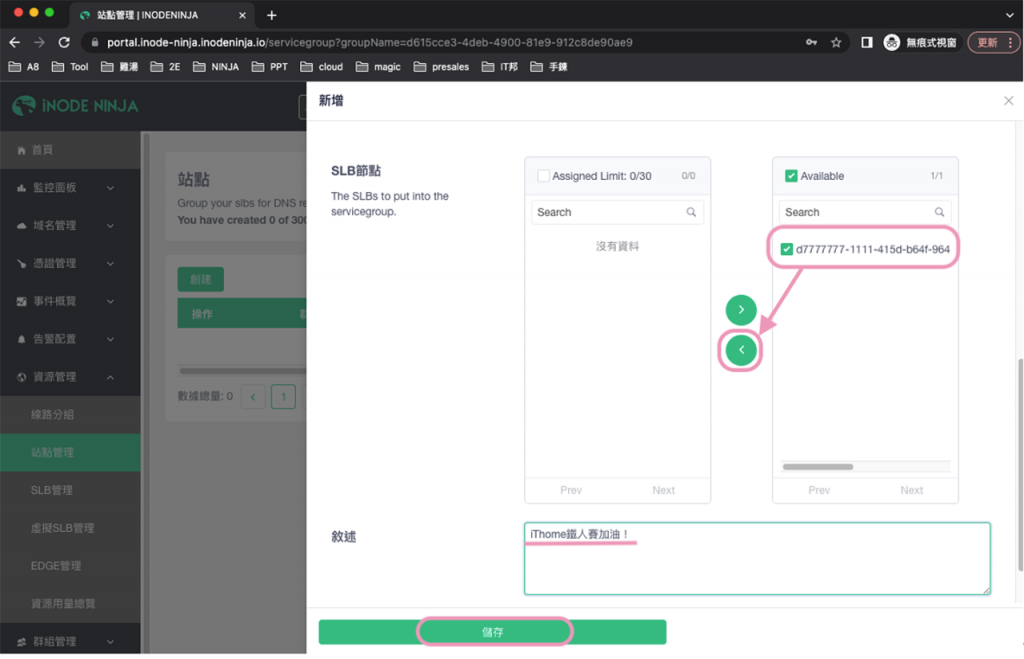The height and width of the screenshot is (659, 1024).
Task: Expand the 監控面板 menu chevron
Action: click(110, 188)
